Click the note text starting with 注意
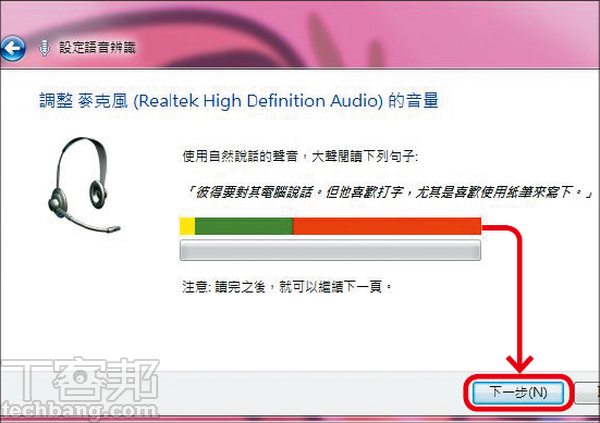 [x=287, y=286]
